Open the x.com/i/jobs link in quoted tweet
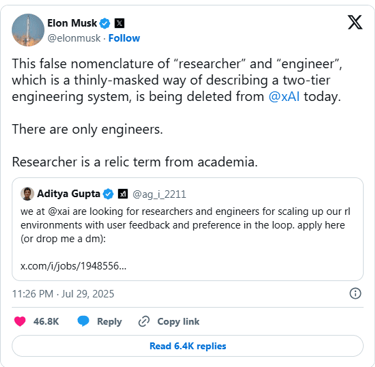 click(73, 266)
